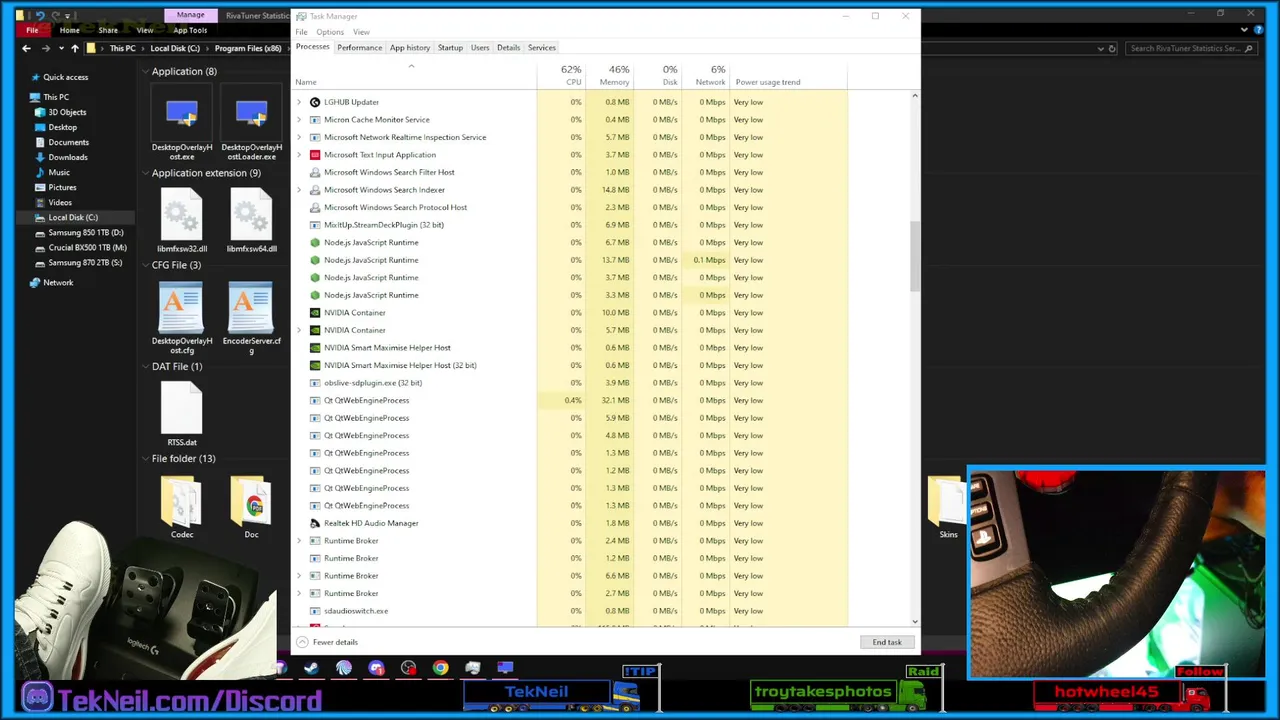Sort processes by the Network column
The height and width of the screenshot is (720, 1280).
click(706, 75)
